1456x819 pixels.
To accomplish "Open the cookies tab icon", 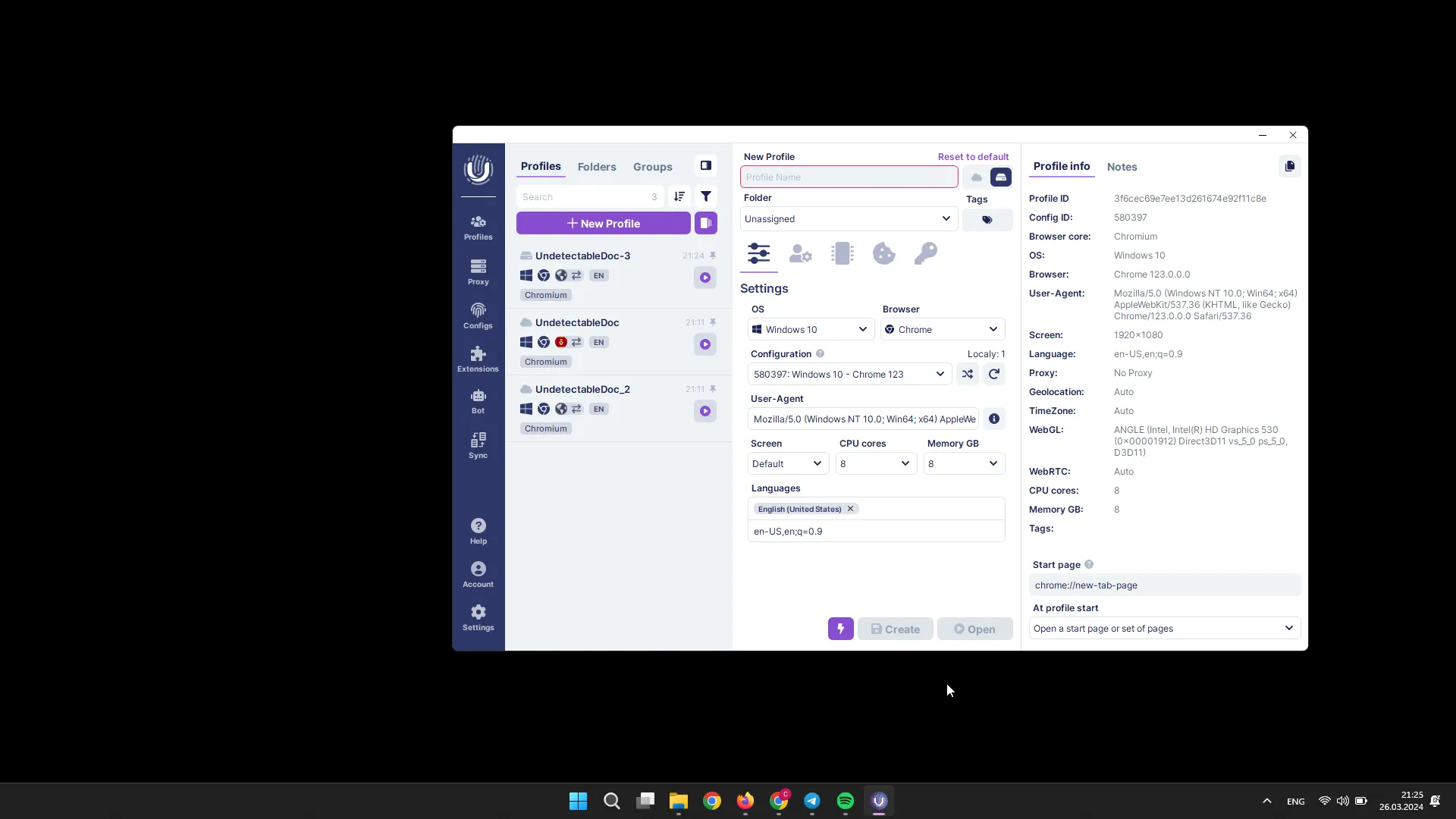I will coord(883,253).
